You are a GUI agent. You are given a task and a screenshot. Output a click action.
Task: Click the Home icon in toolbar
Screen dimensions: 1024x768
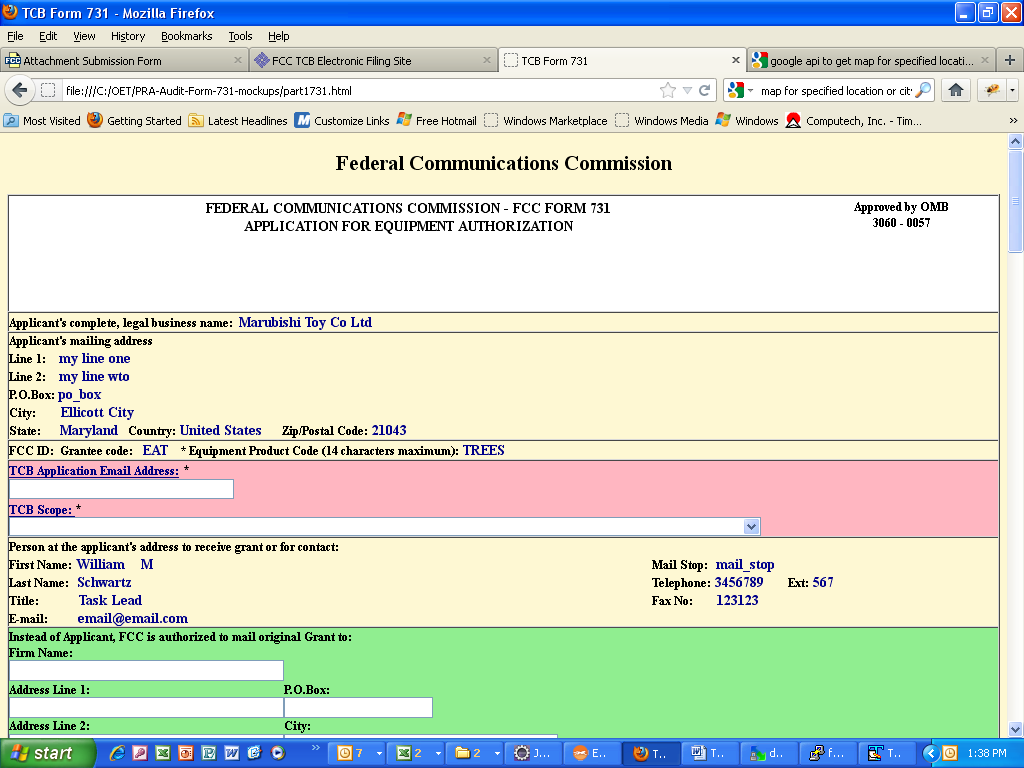point(955,90)
